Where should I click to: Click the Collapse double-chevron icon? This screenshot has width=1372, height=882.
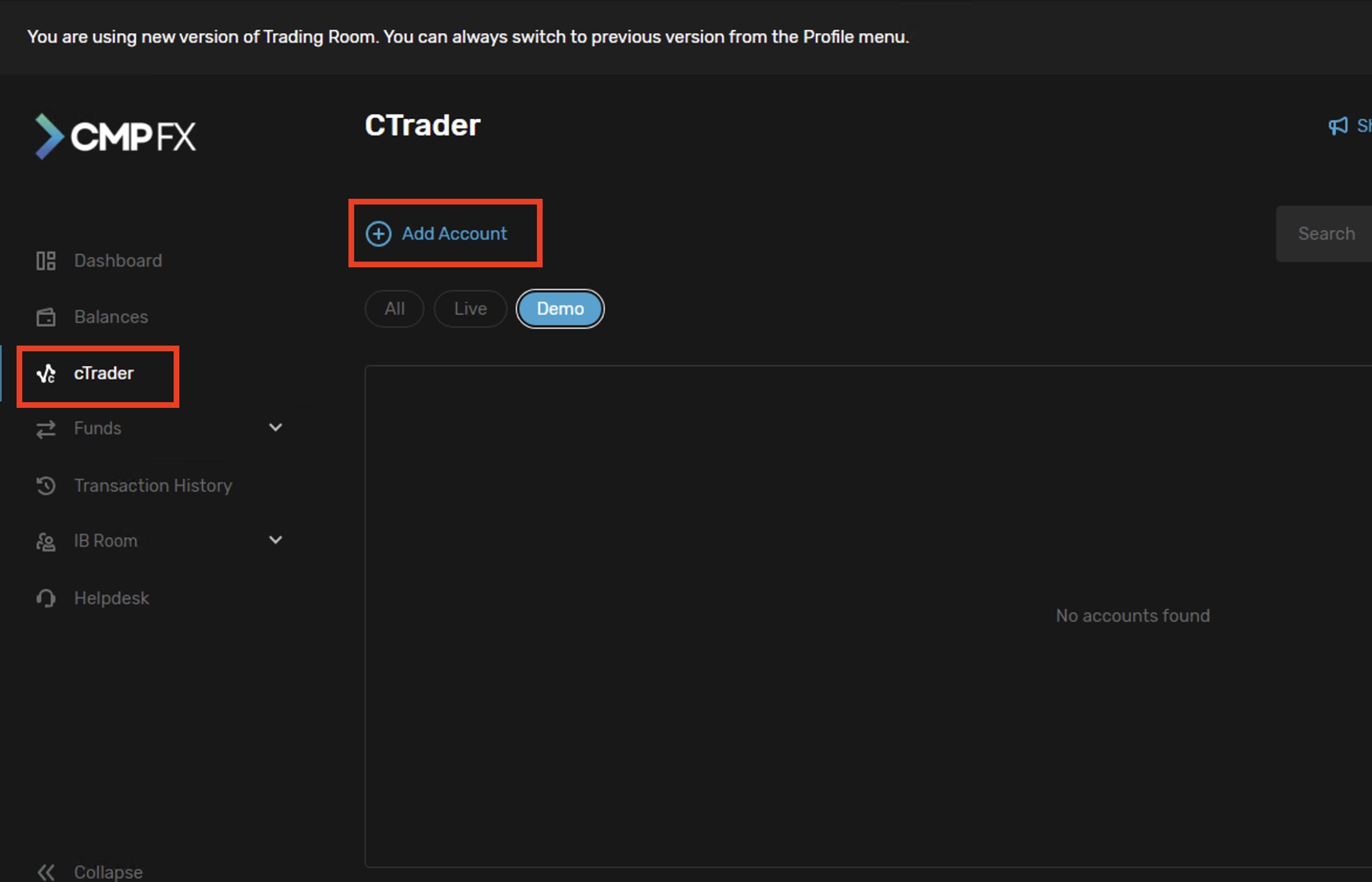(x=46, y=872)
